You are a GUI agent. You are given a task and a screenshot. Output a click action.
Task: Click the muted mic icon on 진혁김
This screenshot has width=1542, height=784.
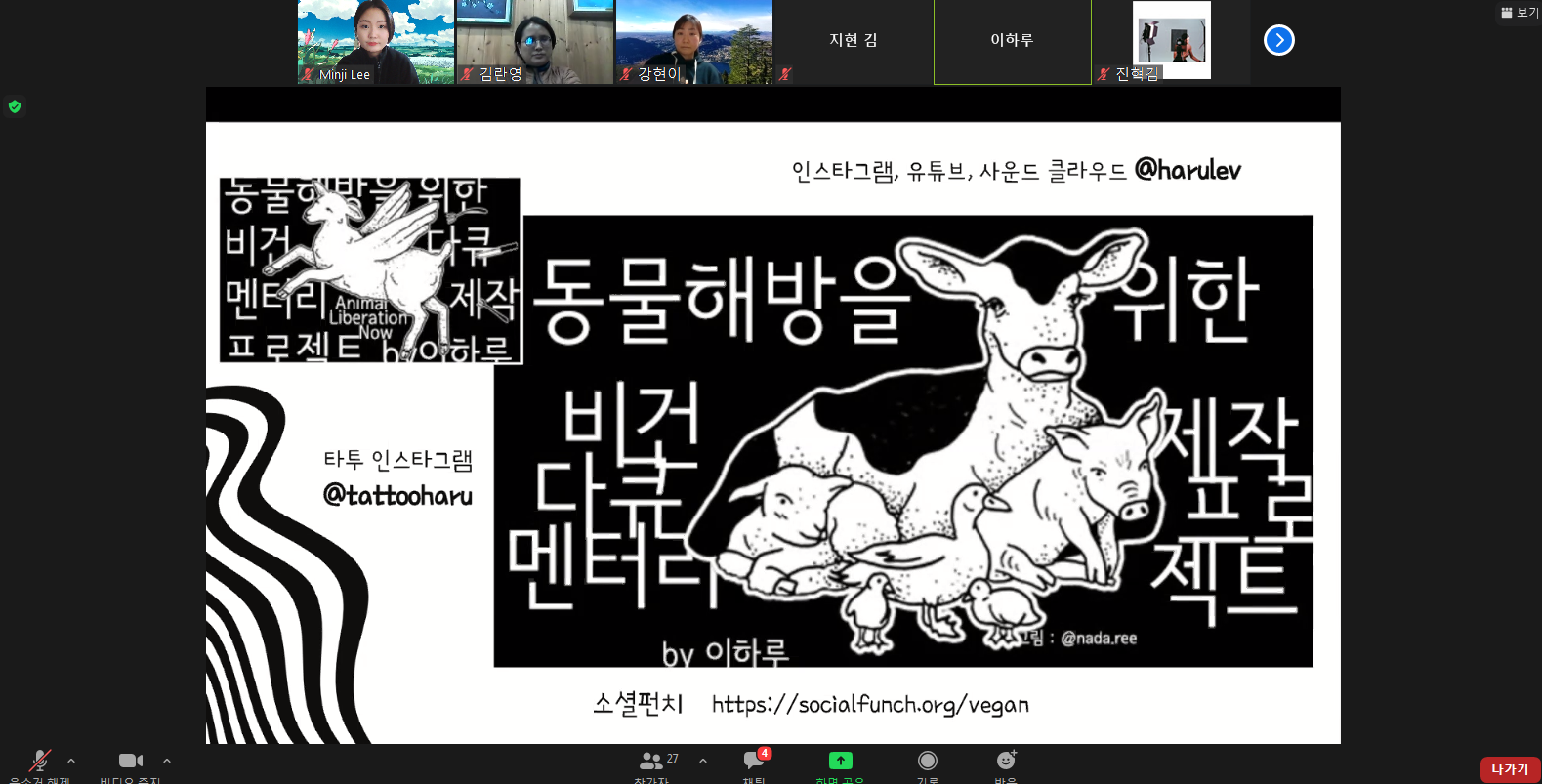pyautogui.click(x=1104, y=74)
